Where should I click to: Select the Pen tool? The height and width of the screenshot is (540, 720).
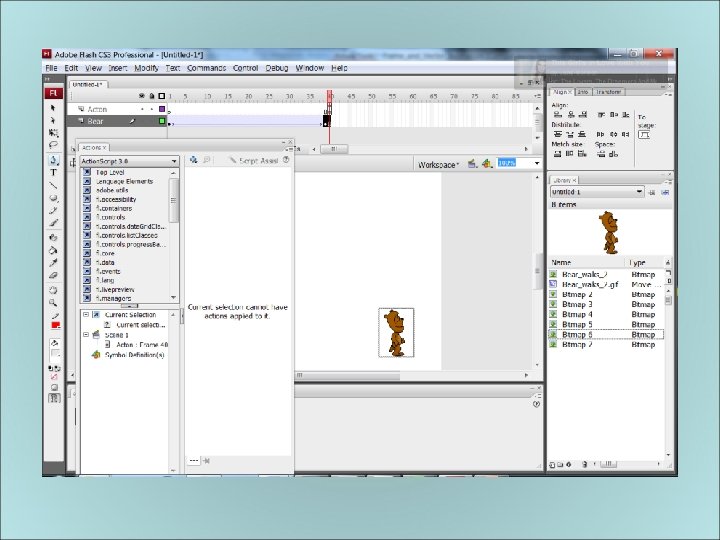[x=53, y=160]
